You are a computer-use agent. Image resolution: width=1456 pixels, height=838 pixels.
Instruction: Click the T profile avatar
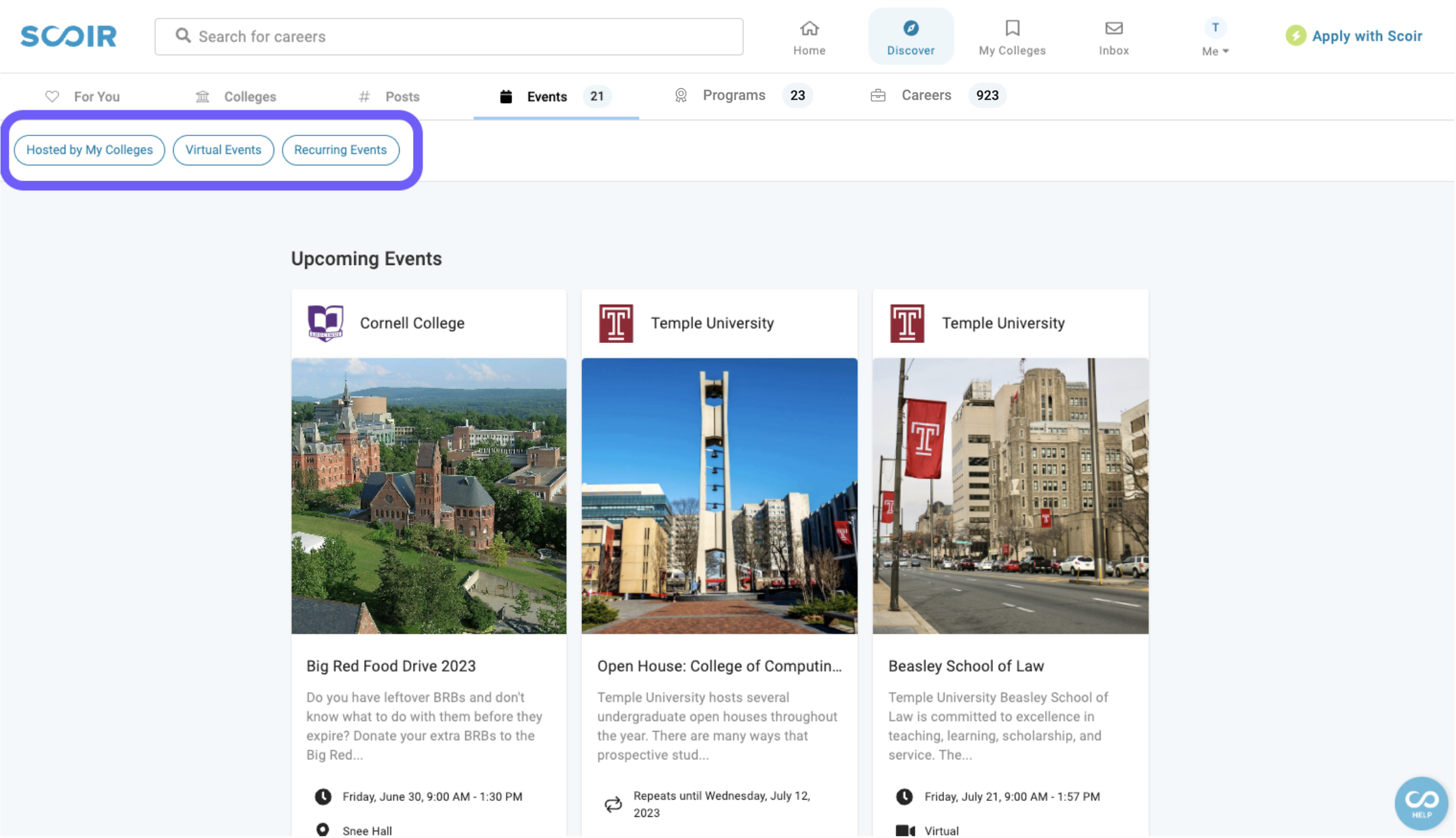pos(1215,28)
